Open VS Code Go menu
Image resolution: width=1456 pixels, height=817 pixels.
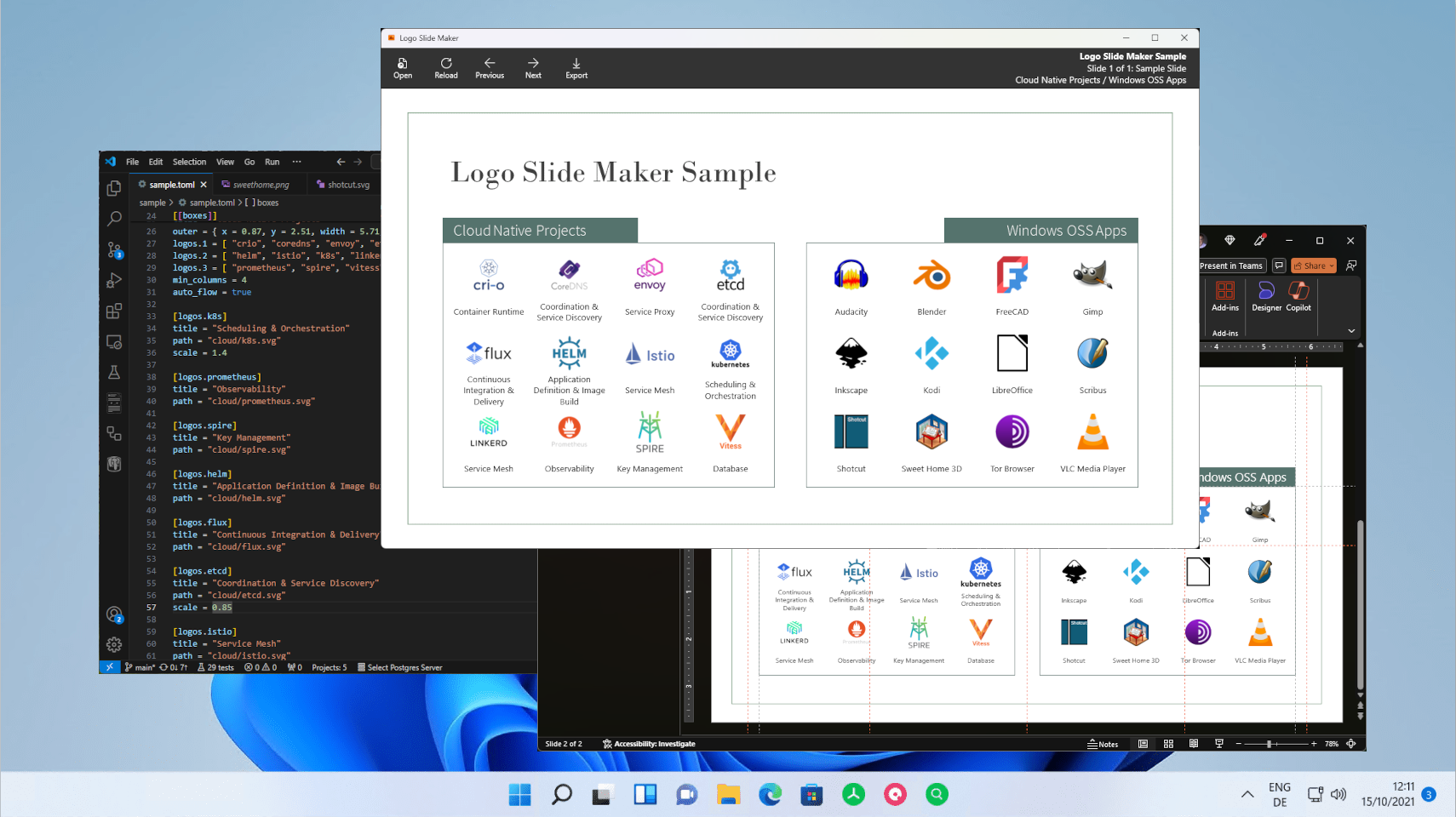click(249, 162)
